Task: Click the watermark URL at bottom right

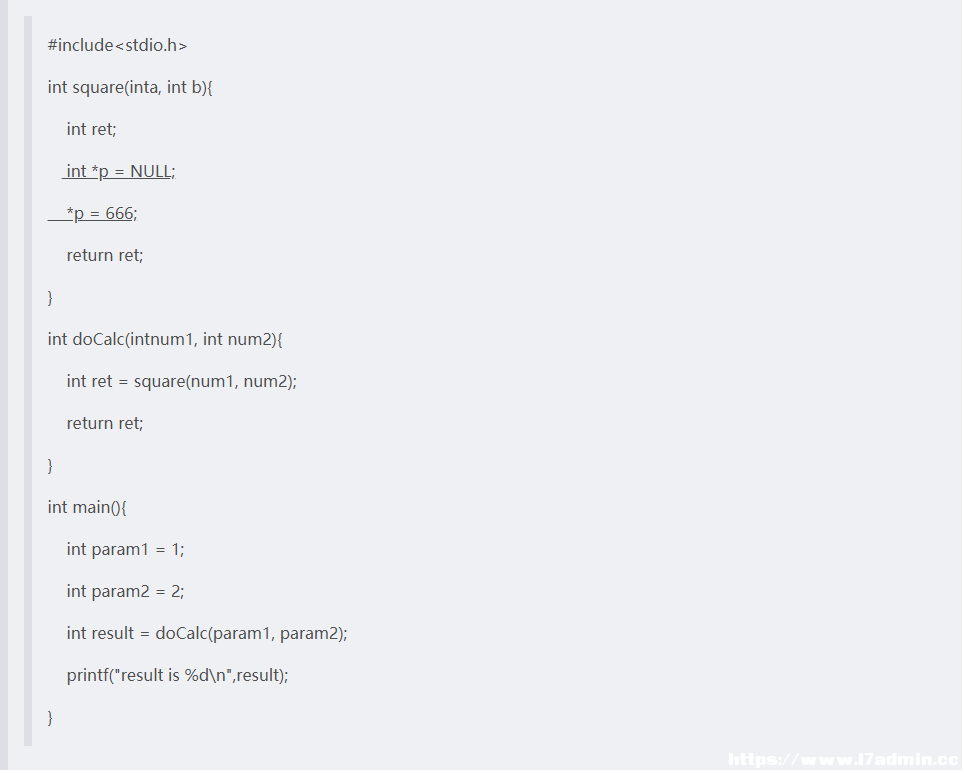Action: point(845,760)
